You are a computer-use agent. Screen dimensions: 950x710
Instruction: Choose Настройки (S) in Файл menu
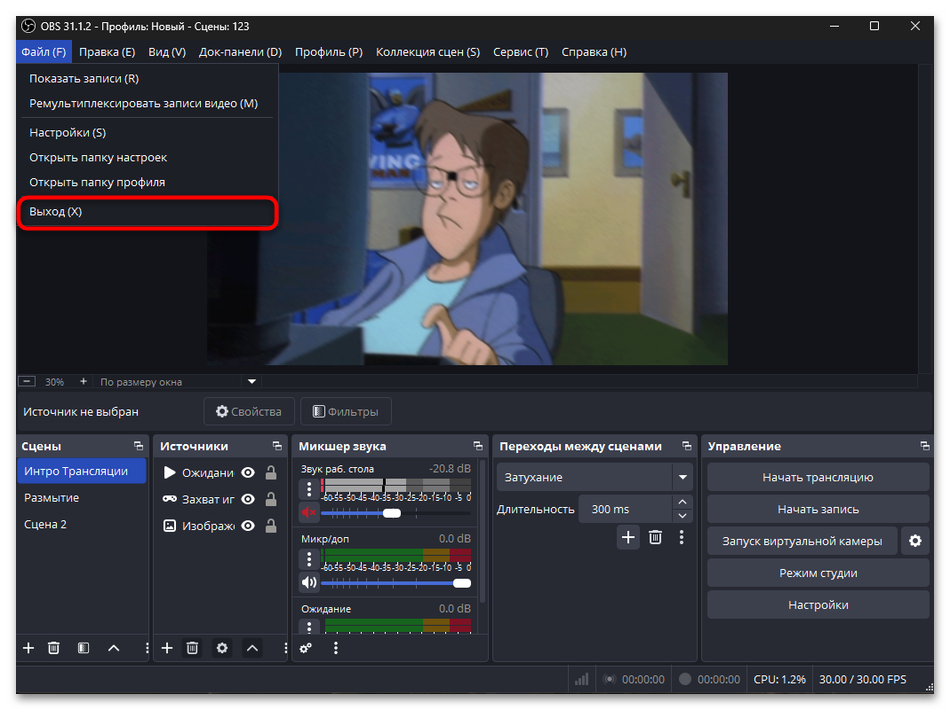tap(147, 133)
